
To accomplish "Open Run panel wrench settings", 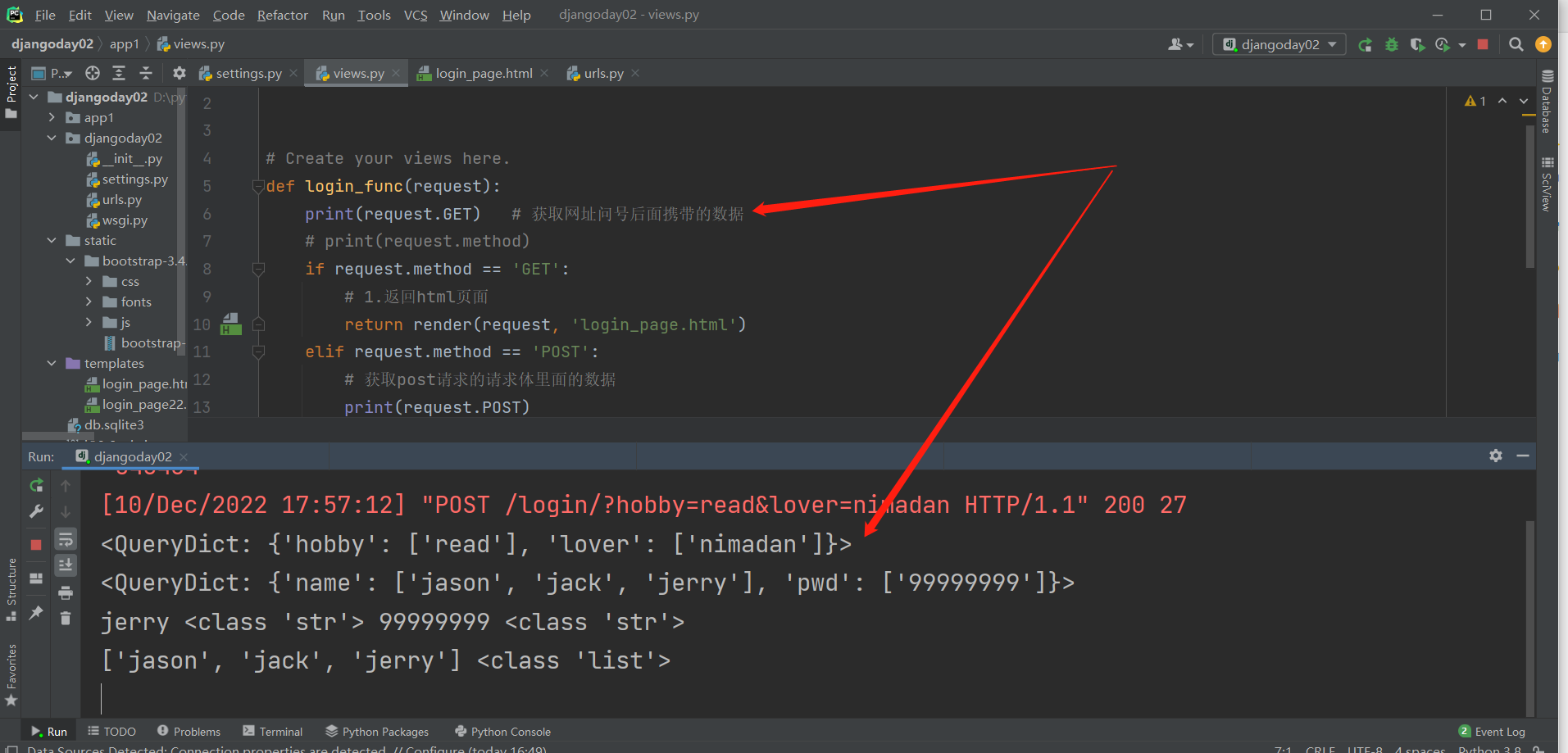I will [36, 511].
